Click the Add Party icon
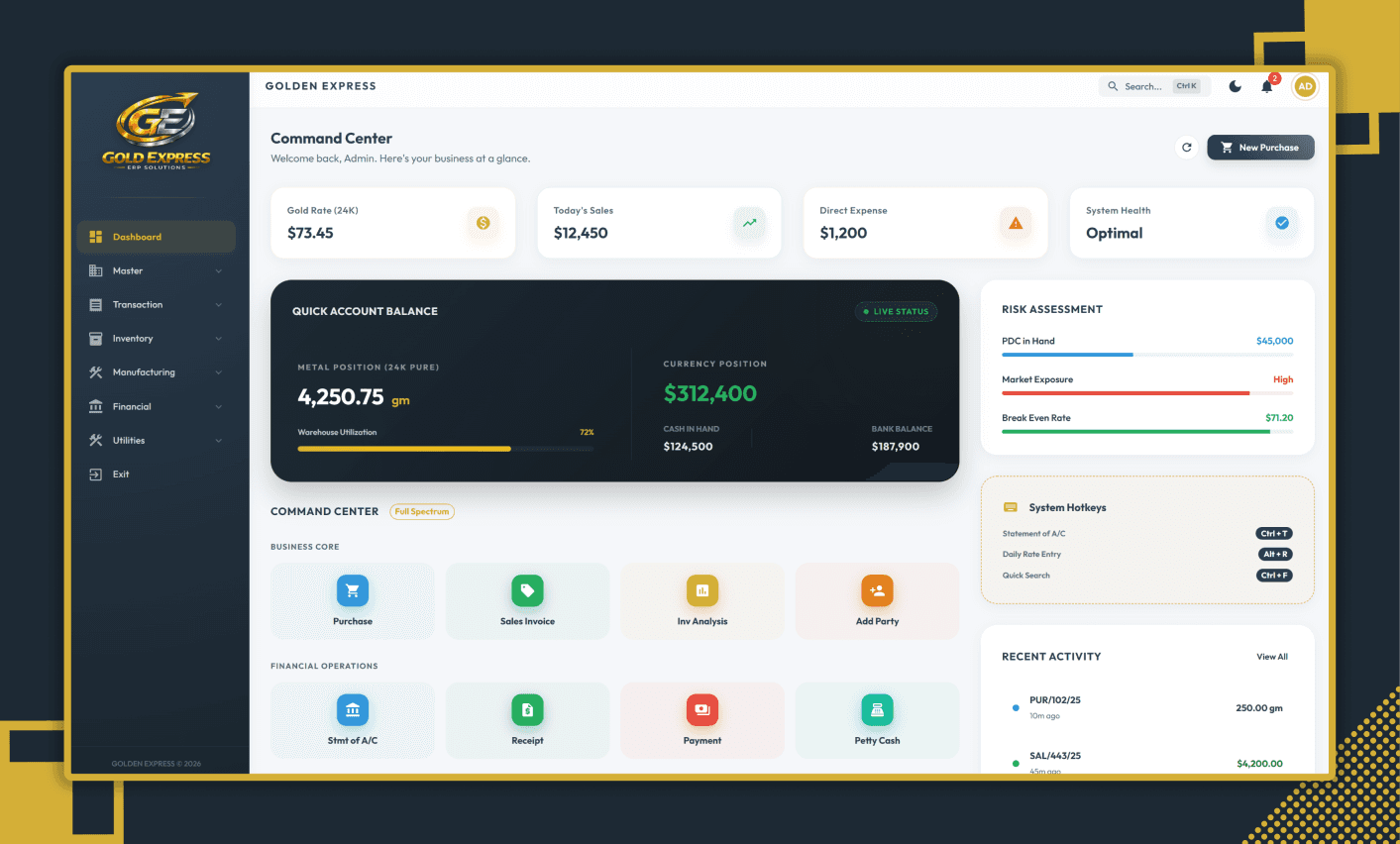The height and width of the screenshot is (844, 1400). (x=877, y=591)
